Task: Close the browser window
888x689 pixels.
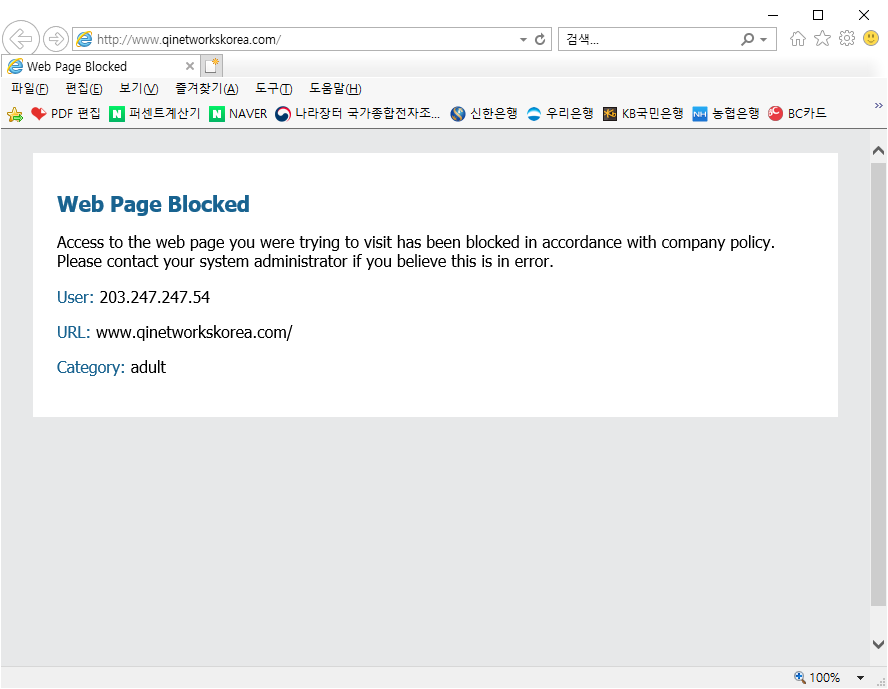Action: point(864,15)
